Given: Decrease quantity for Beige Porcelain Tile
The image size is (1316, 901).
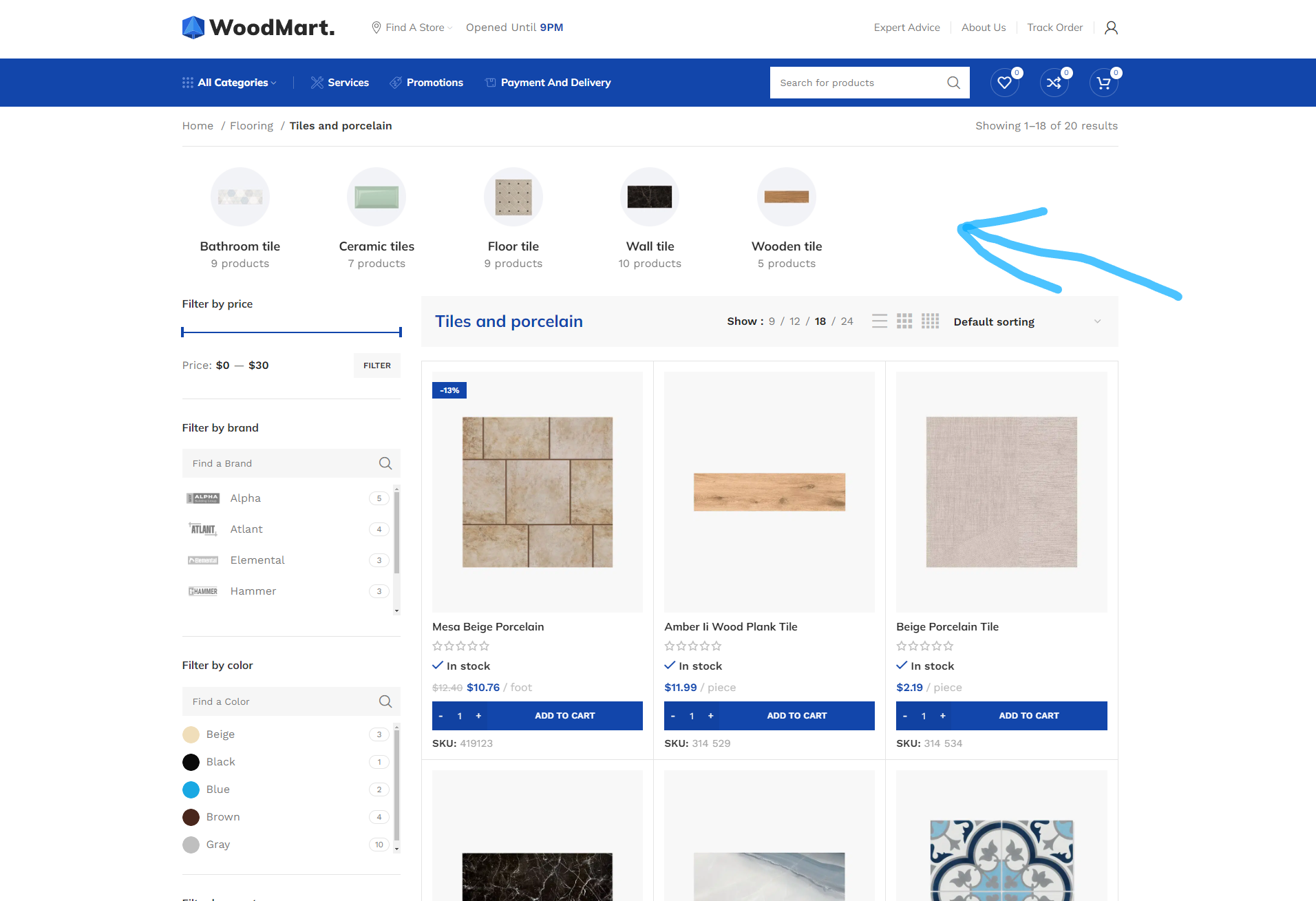Looking at the screenshot, I should (904, 716).
